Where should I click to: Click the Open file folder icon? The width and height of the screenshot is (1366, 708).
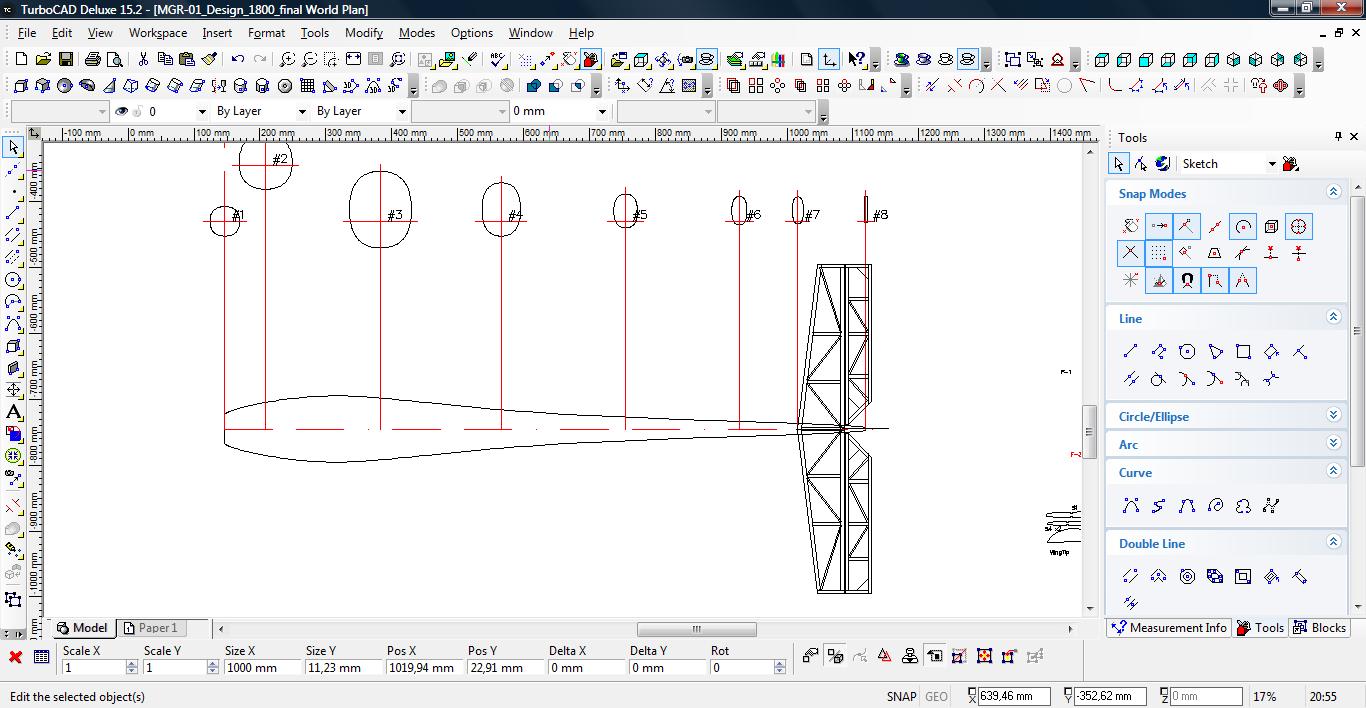point(43,60)
